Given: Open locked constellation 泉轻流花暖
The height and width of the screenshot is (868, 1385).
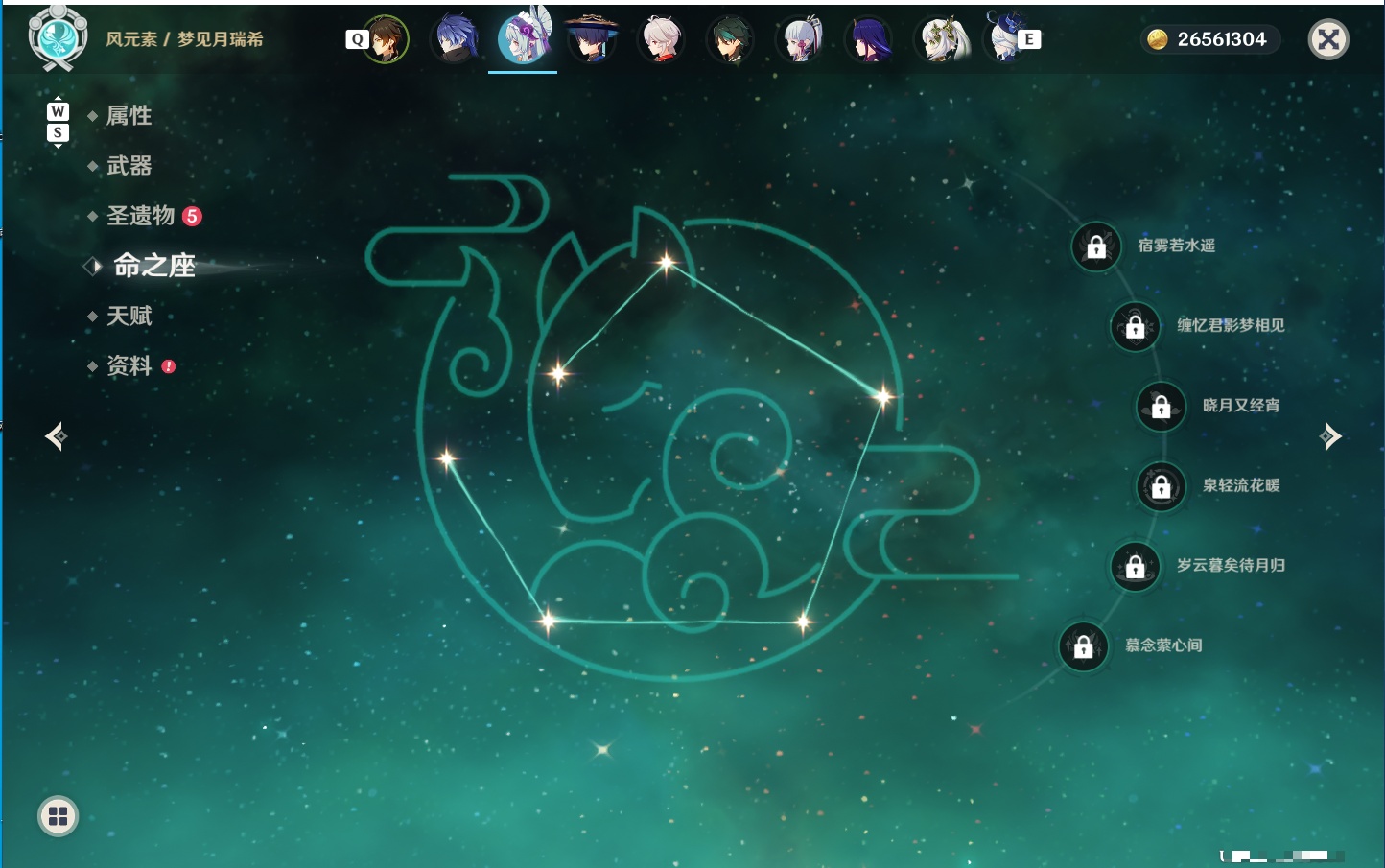Looking at the screenshot, I should pos(1162,486).
